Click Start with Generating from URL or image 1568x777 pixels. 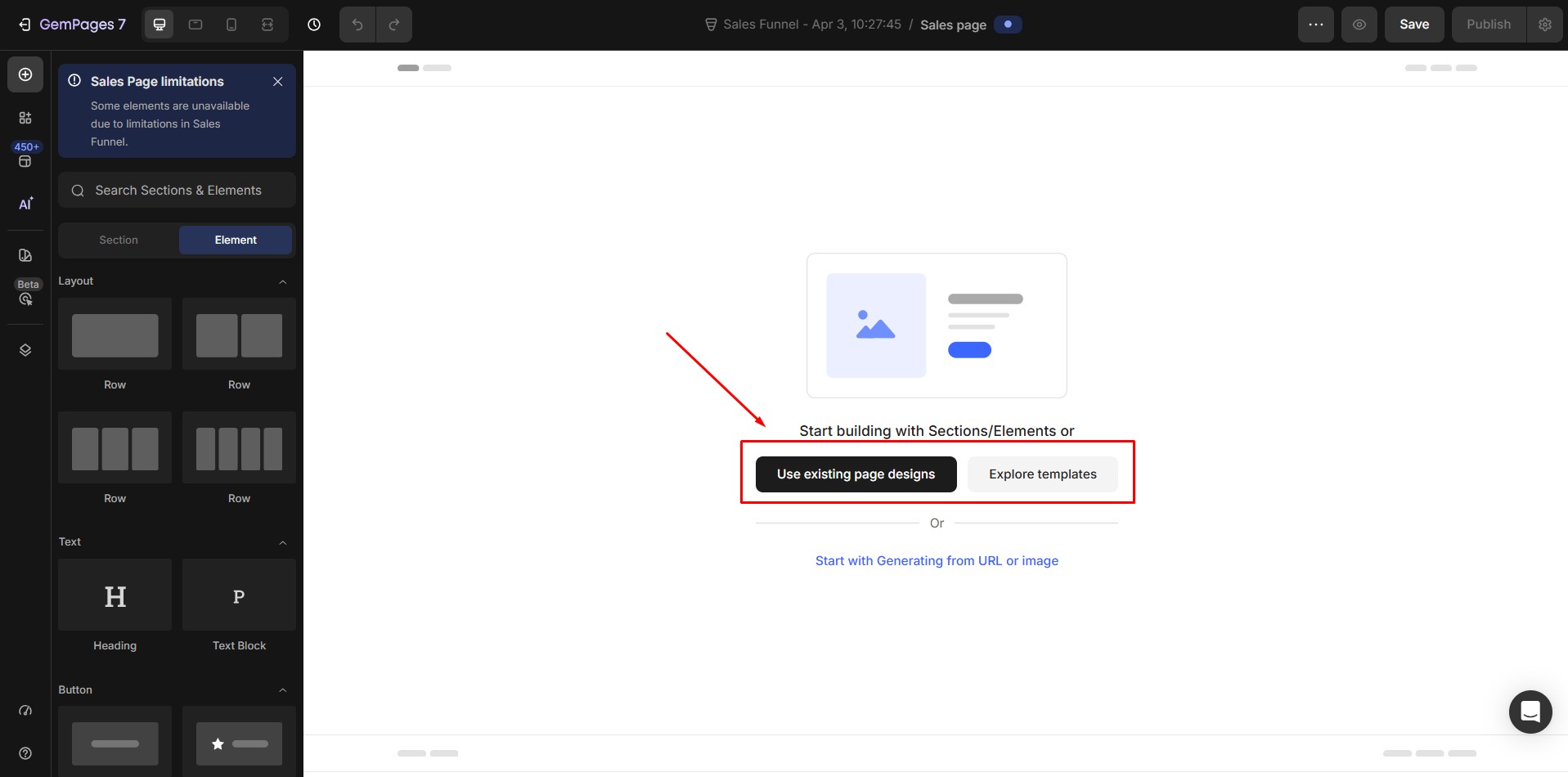[x=937, y=560]
